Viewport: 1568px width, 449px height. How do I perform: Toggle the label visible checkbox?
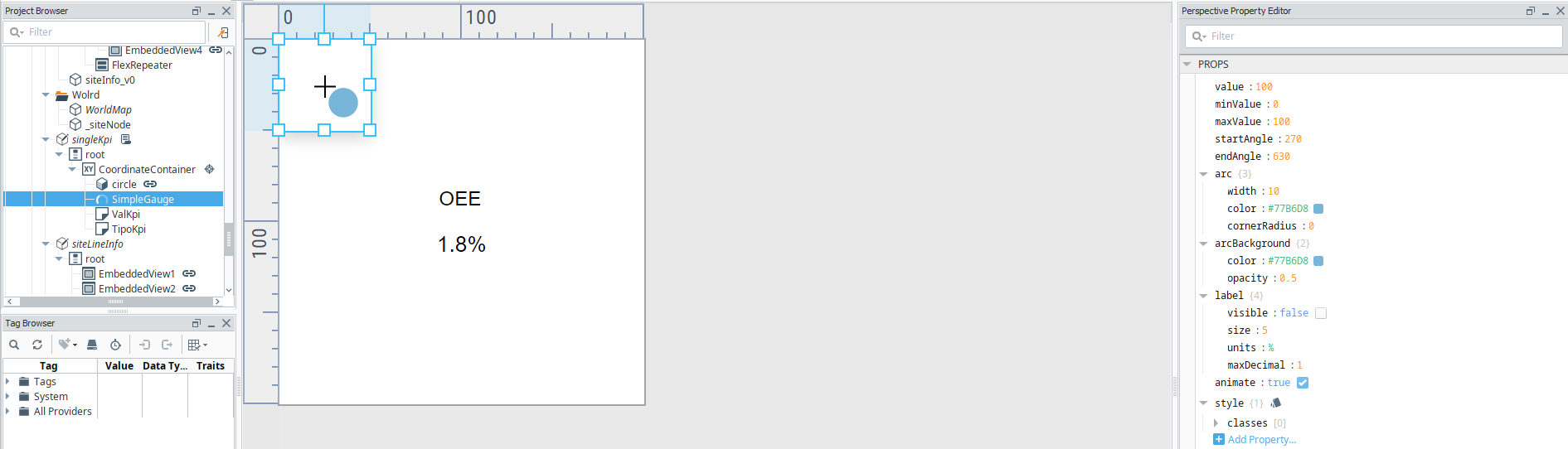(1321, 313)
